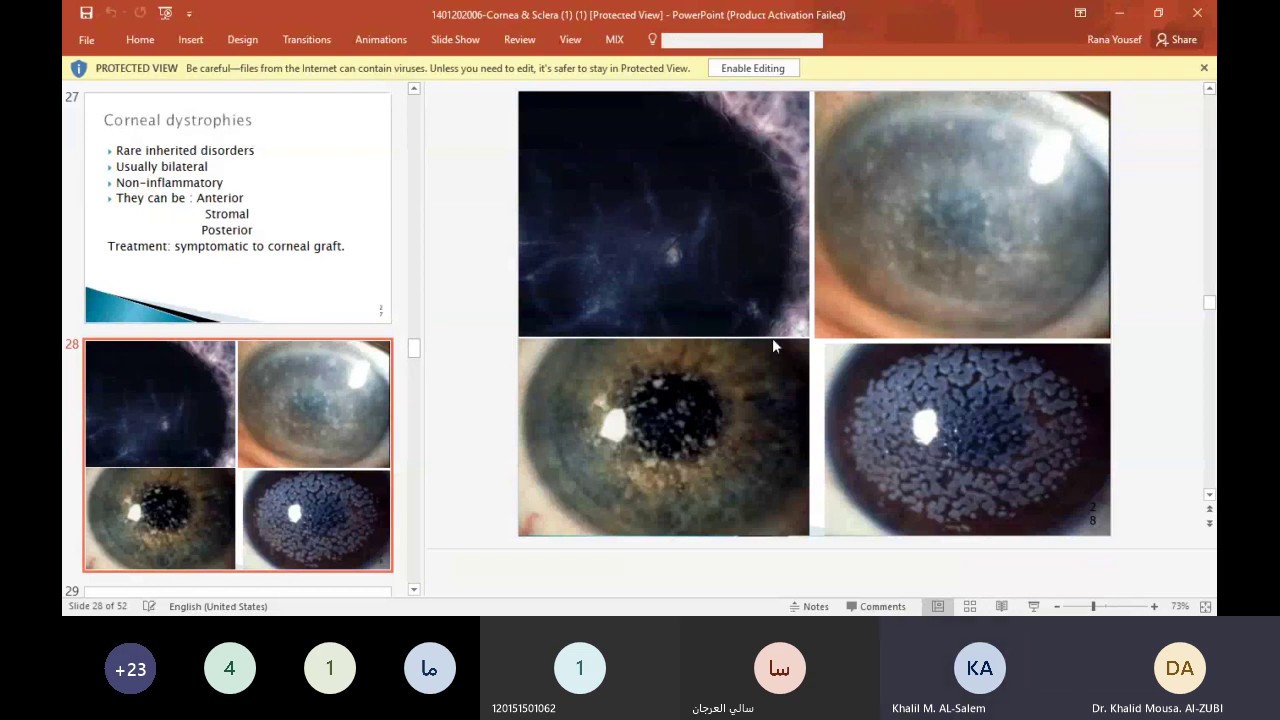Image resolution: width=1280 pixels, height=720 pixels.
Task: Click the spell check status icon
Action: (149, 606)
